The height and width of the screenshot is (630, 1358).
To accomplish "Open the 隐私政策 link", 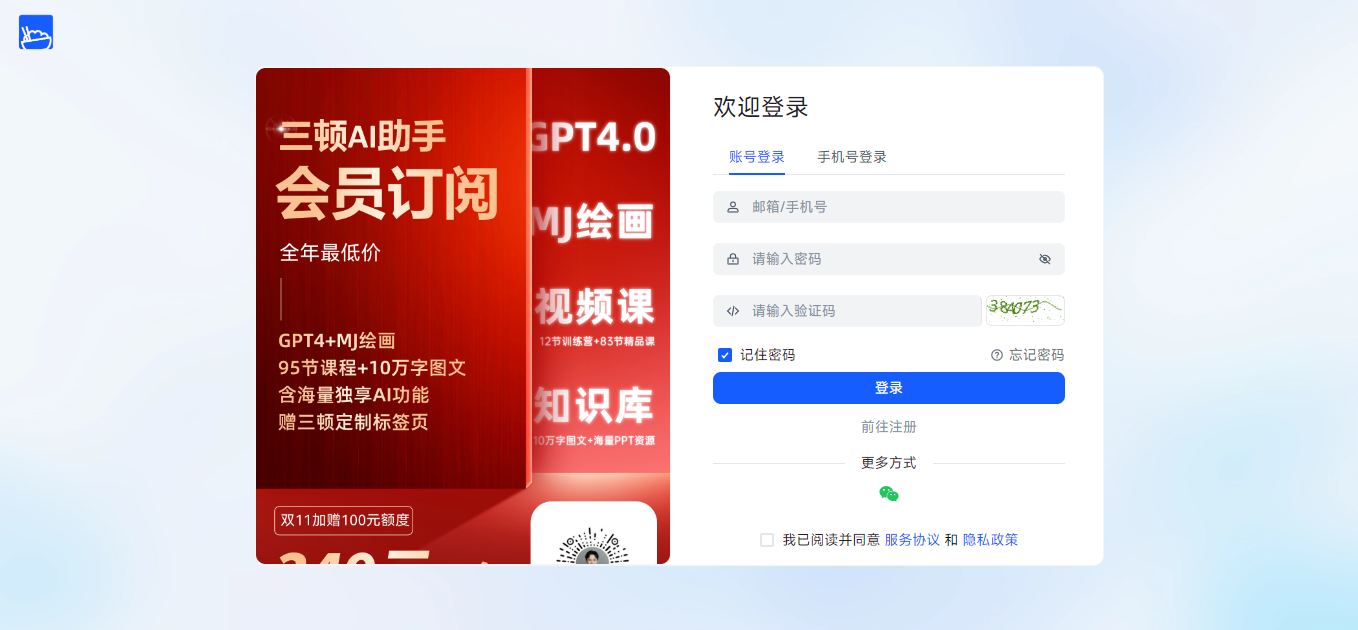I will tap(991, 540).
